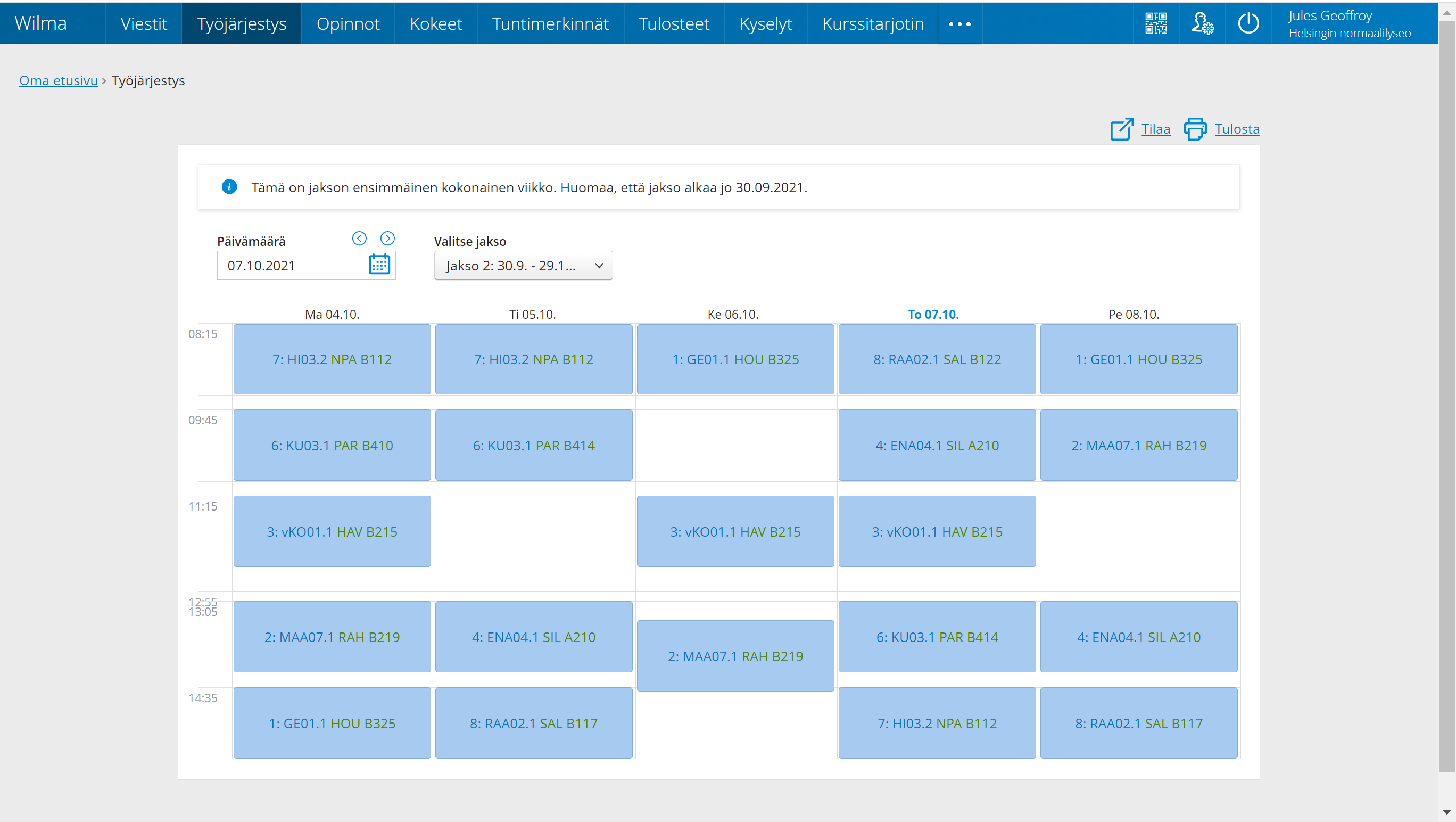
Task: Click the Tilaa external export icon
Action: pos(1121,129)
